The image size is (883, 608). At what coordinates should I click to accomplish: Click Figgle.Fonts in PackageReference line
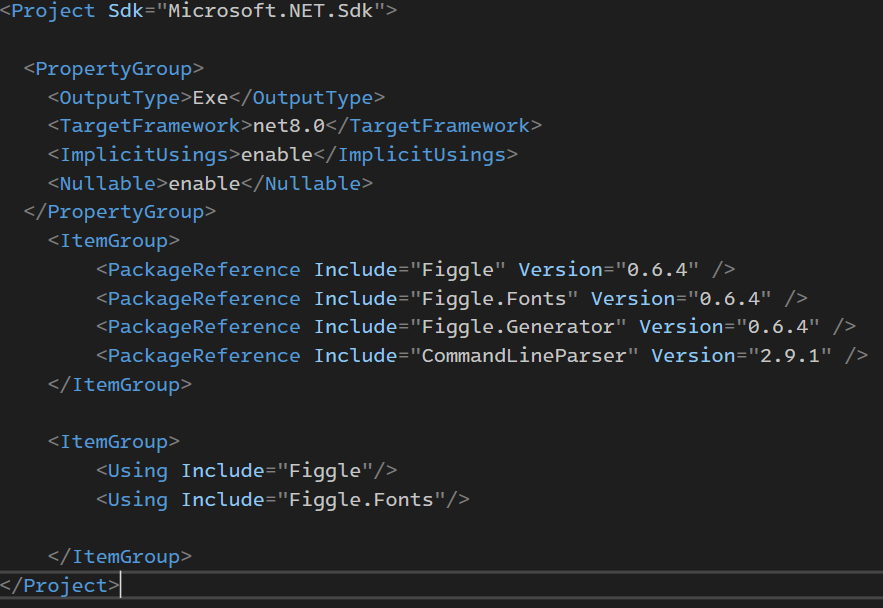[494, 299]
